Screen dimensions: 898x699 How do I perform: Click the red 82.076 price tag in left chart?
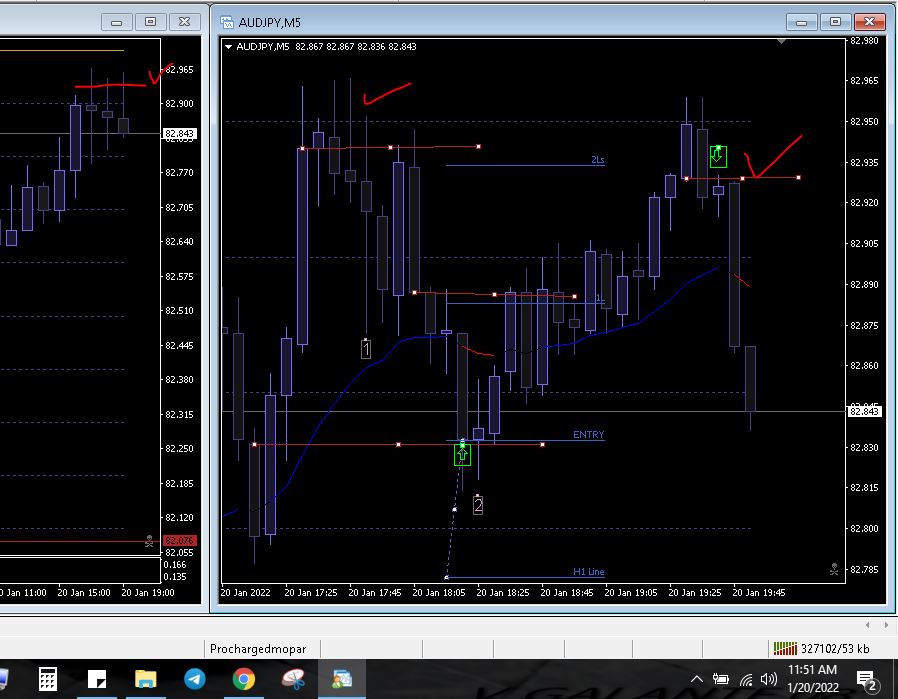pyautogui.click(x=180, y=540)
